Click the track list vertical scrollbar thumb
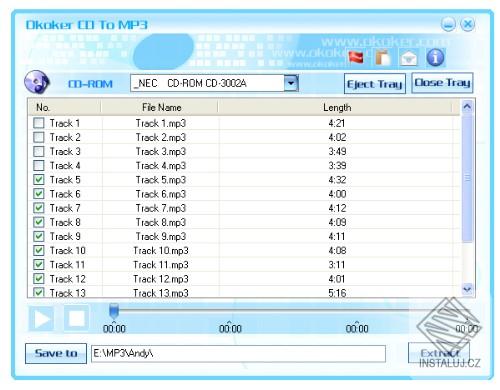The image size is (500, 390). point(467,178)
